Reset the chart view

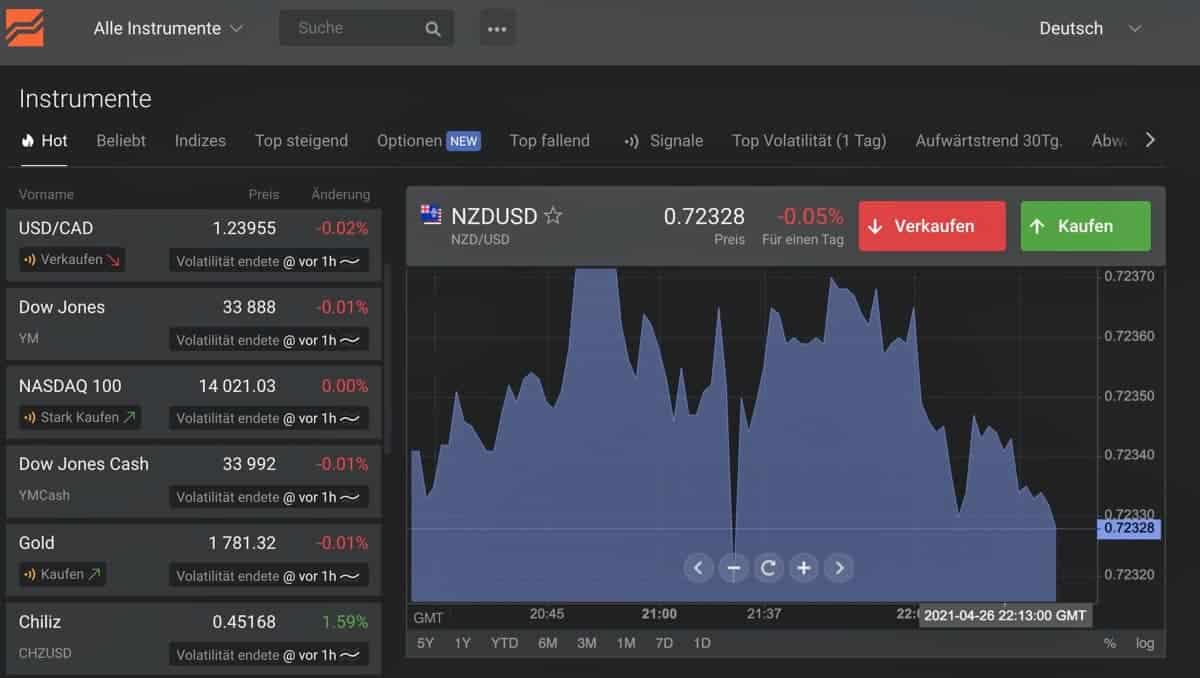(x=768, y=568)
